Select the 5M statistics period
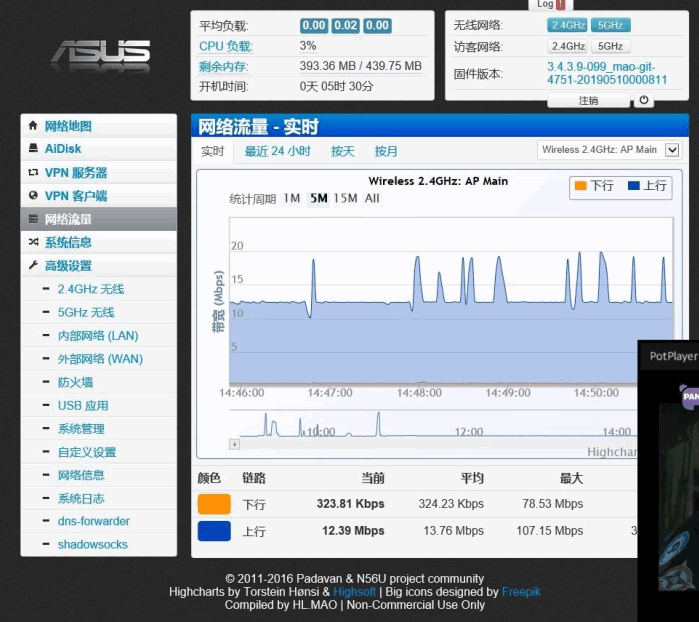 coord(319,198)
